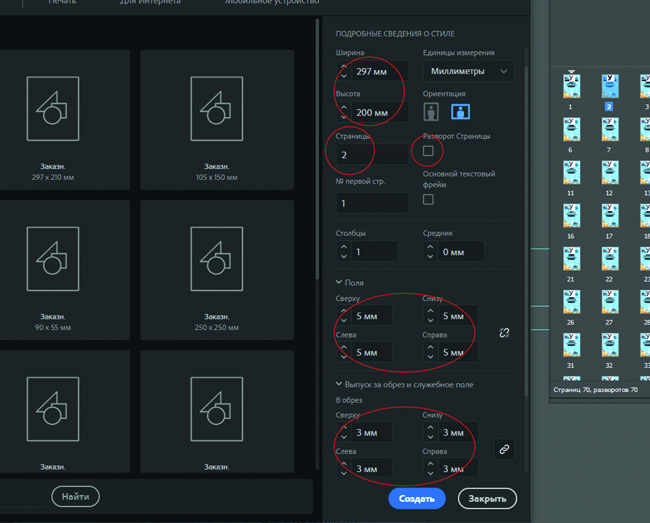The image size is (650, 523).
Task: Toggle the Основной текстовый фрейм checkbox
Action: coord(428,199)
